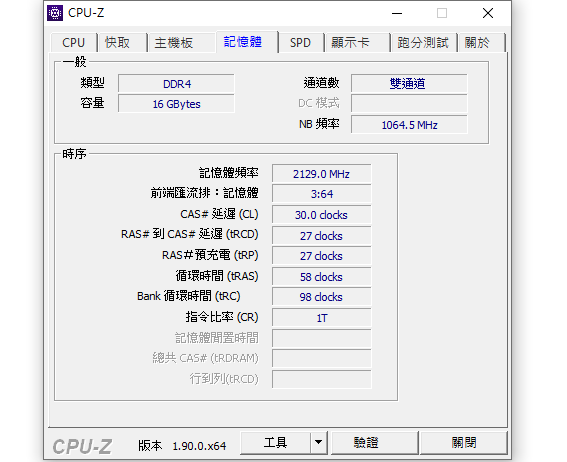
Task: Click the 1T command rate value
Action: click(x=321, y=318)
